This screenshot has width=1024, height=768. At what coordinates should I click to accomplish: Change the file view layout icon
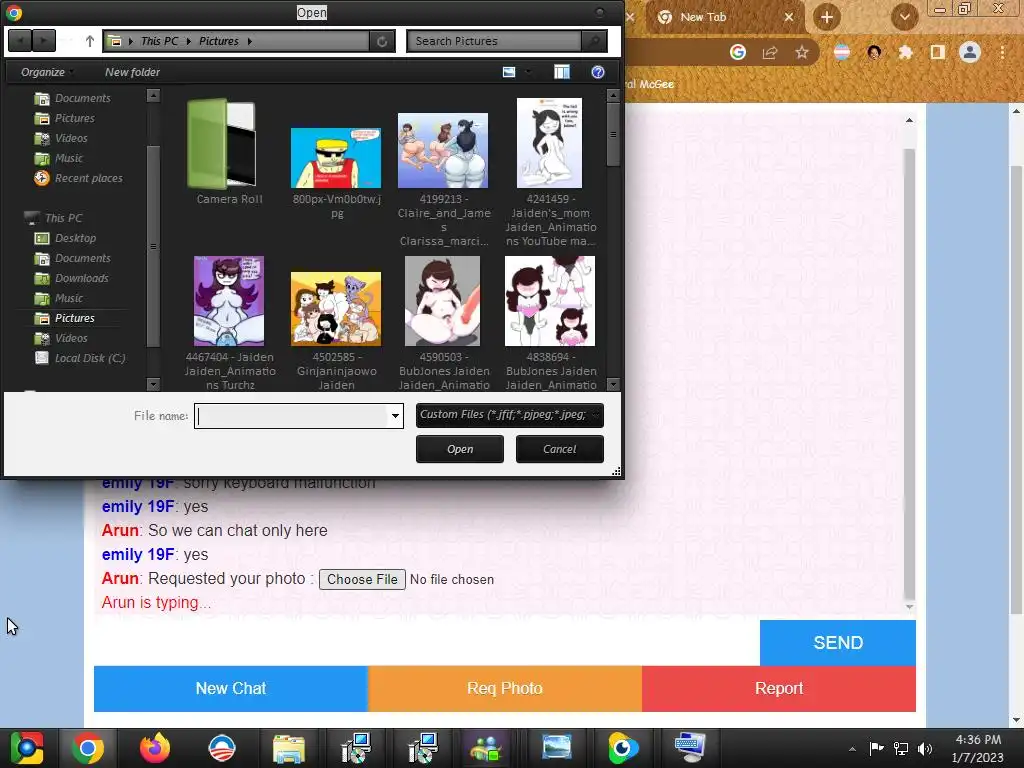509,72
